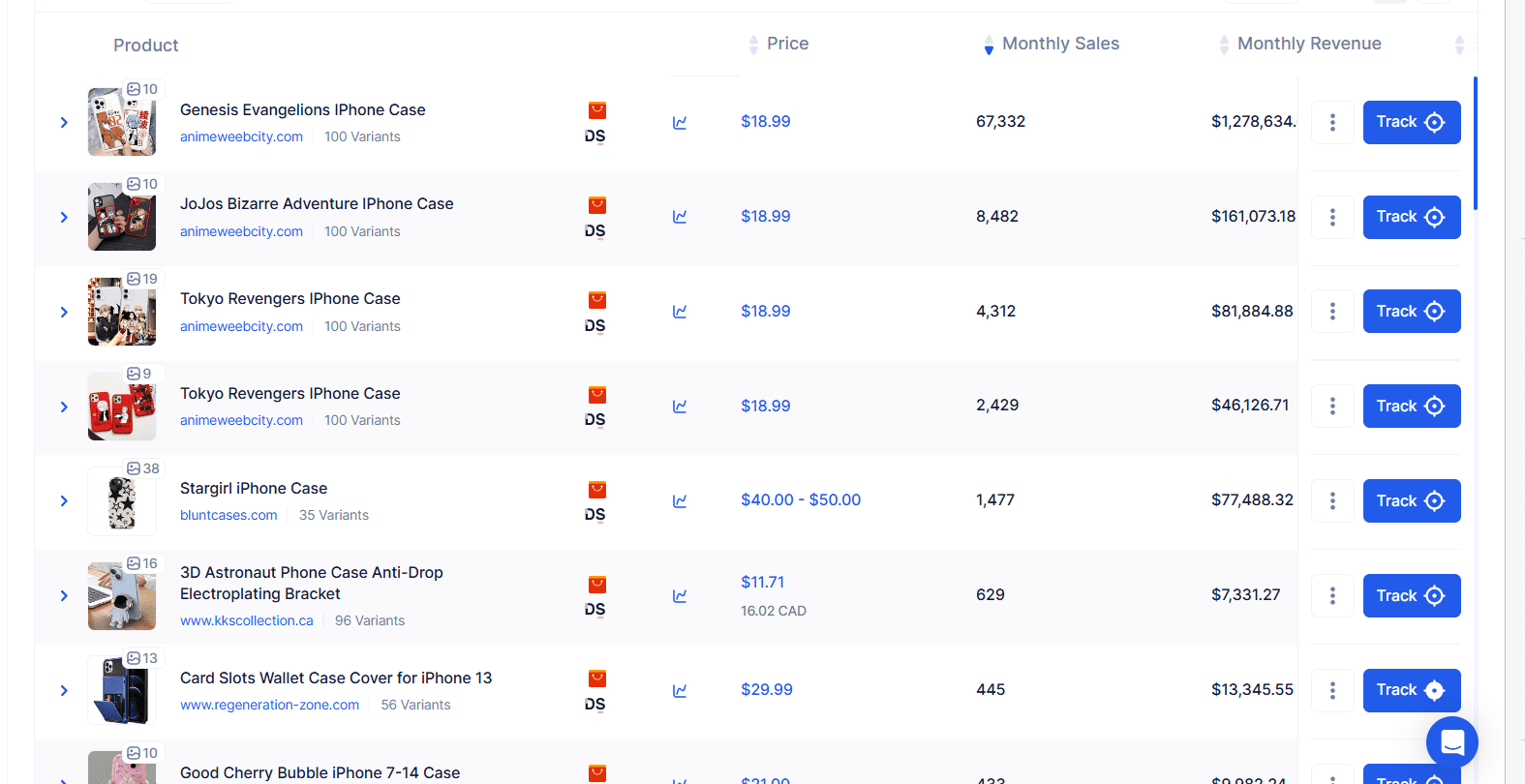Open chart icon for Genesis Evangelions IPhone Case

pos(680,123)
